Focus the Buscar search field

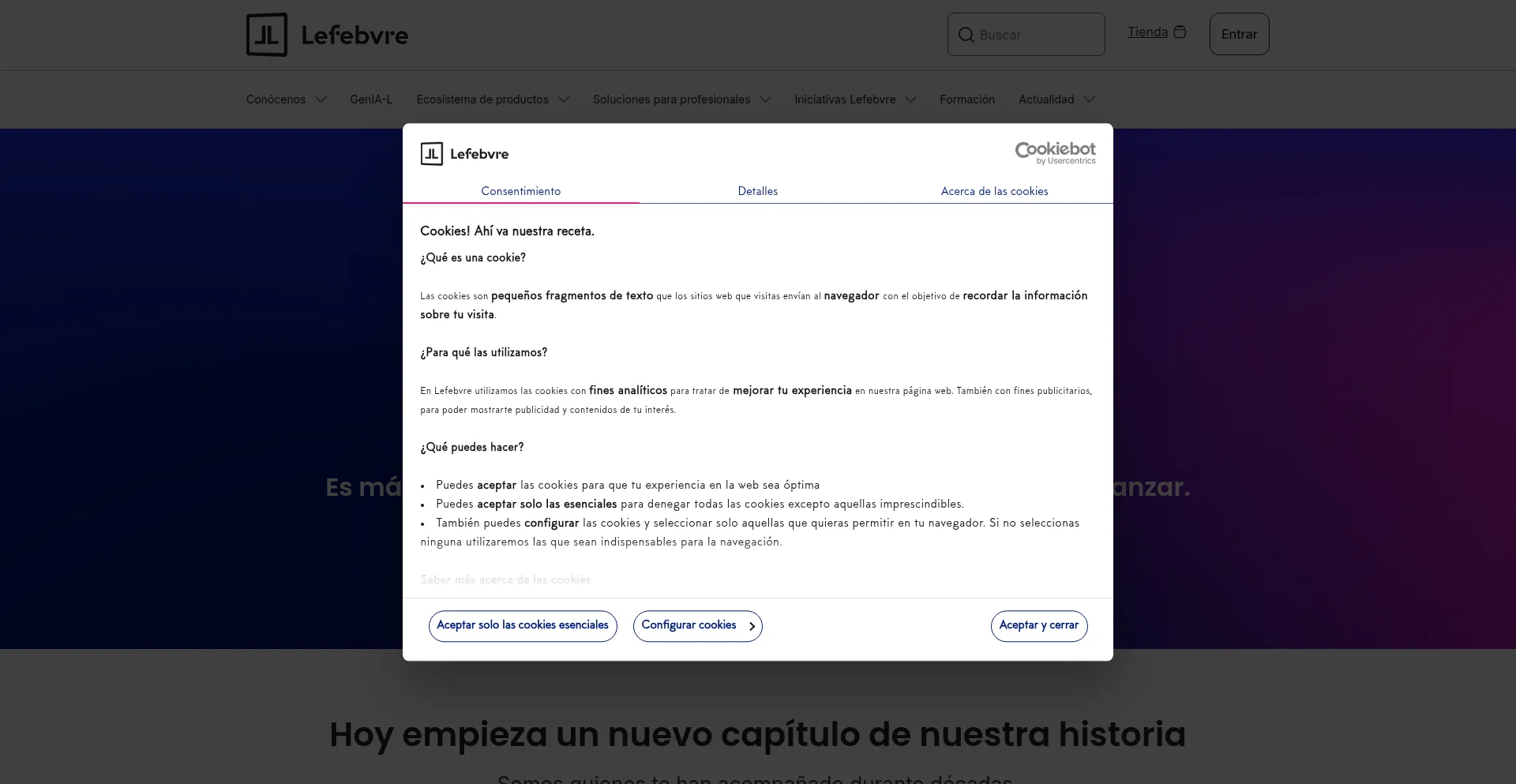click(x=1036, y=35)
